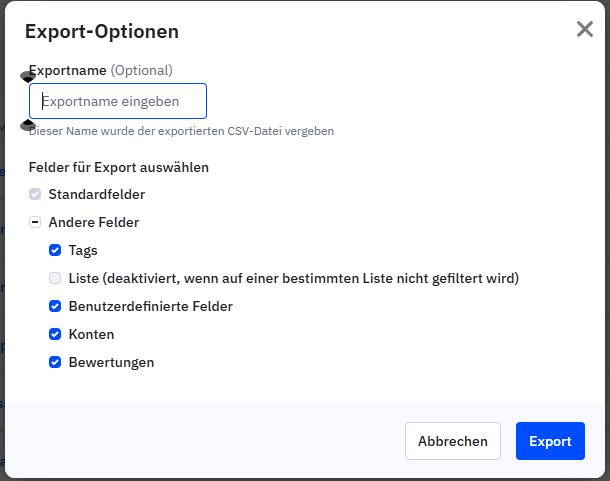Uncheck the Bewertungen checkbox
Viewport: 610px width, 481px height.
point(56,362)
